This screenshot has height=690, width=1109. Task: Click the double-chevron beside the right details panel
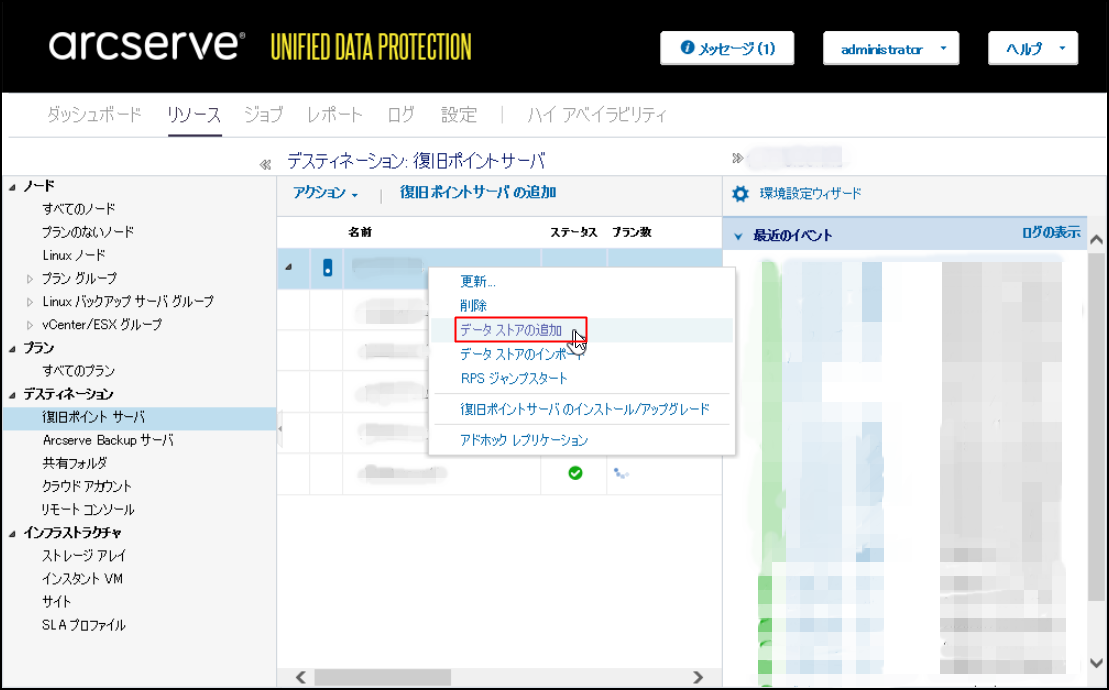coord(738,158)
